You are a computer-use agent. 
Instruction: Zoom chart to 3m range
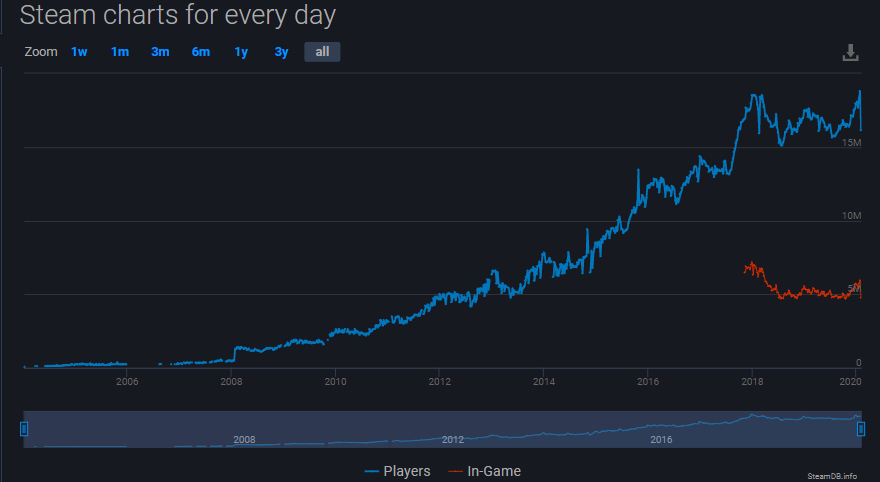tap(160, 52)
